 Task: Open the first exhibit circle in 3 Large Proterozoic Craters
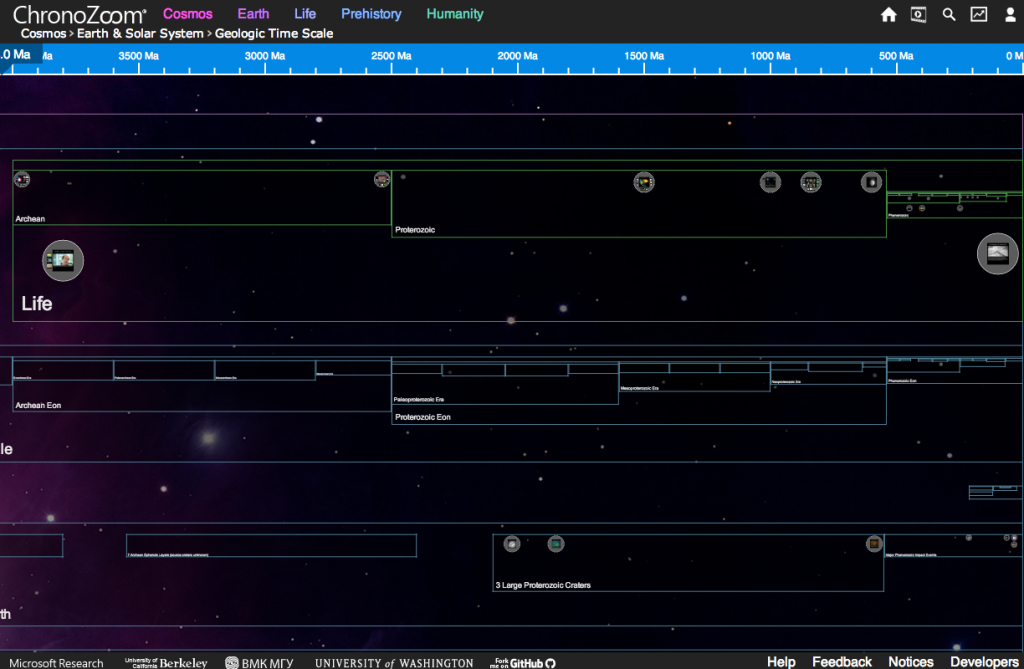(512, 544)
